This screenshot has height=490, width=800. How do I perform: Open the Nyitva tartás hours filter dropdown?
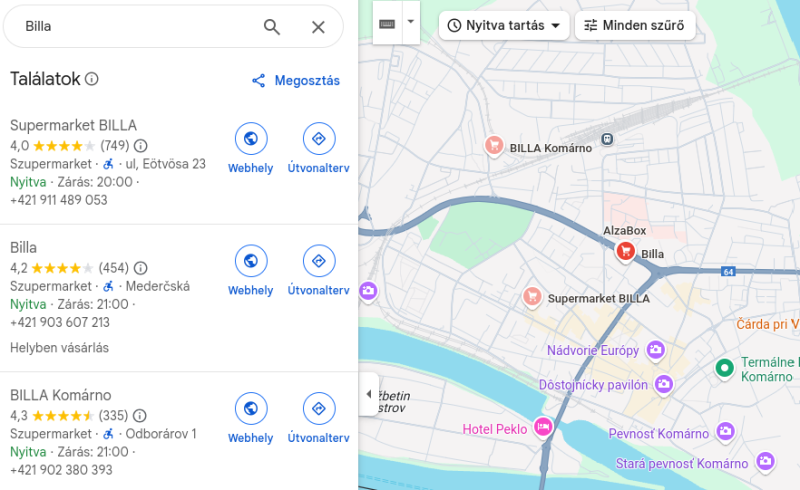pyautogui.click(x=504, y=26)
